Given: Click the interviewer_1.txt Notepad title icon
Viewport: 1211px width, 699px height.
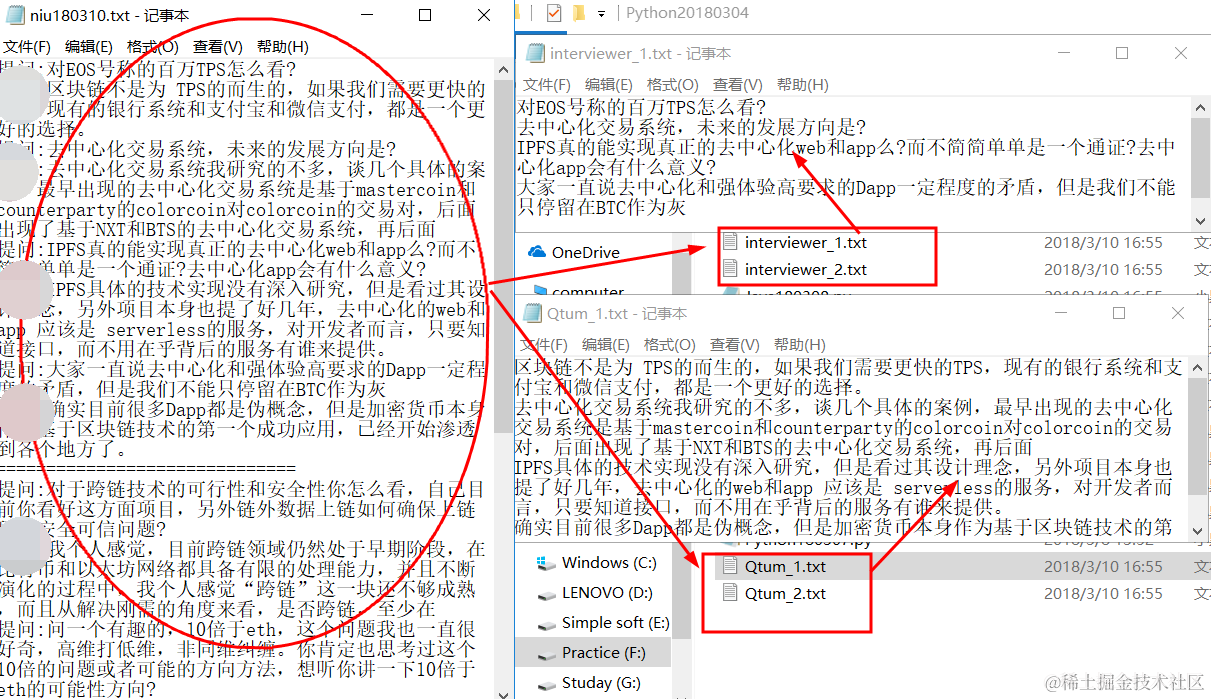Looking at the screenshot, I should pyautogui.click(x=535, y=53).
